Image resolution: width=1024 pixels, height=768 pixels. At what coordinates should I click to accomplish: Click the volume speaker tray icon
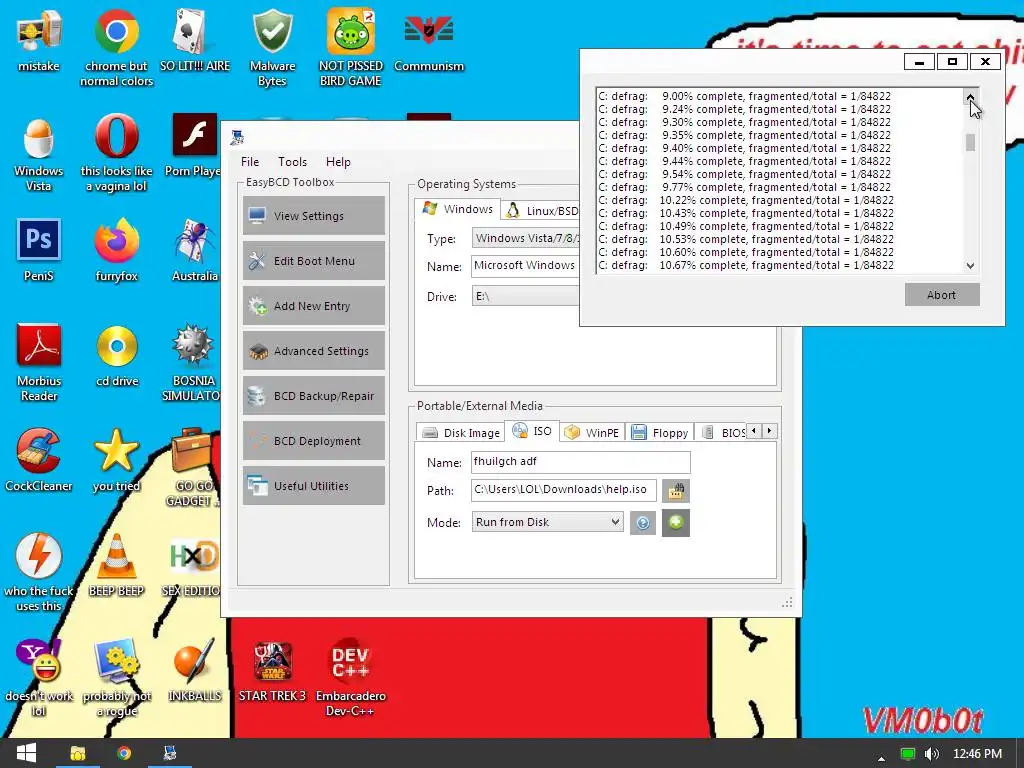932,754
